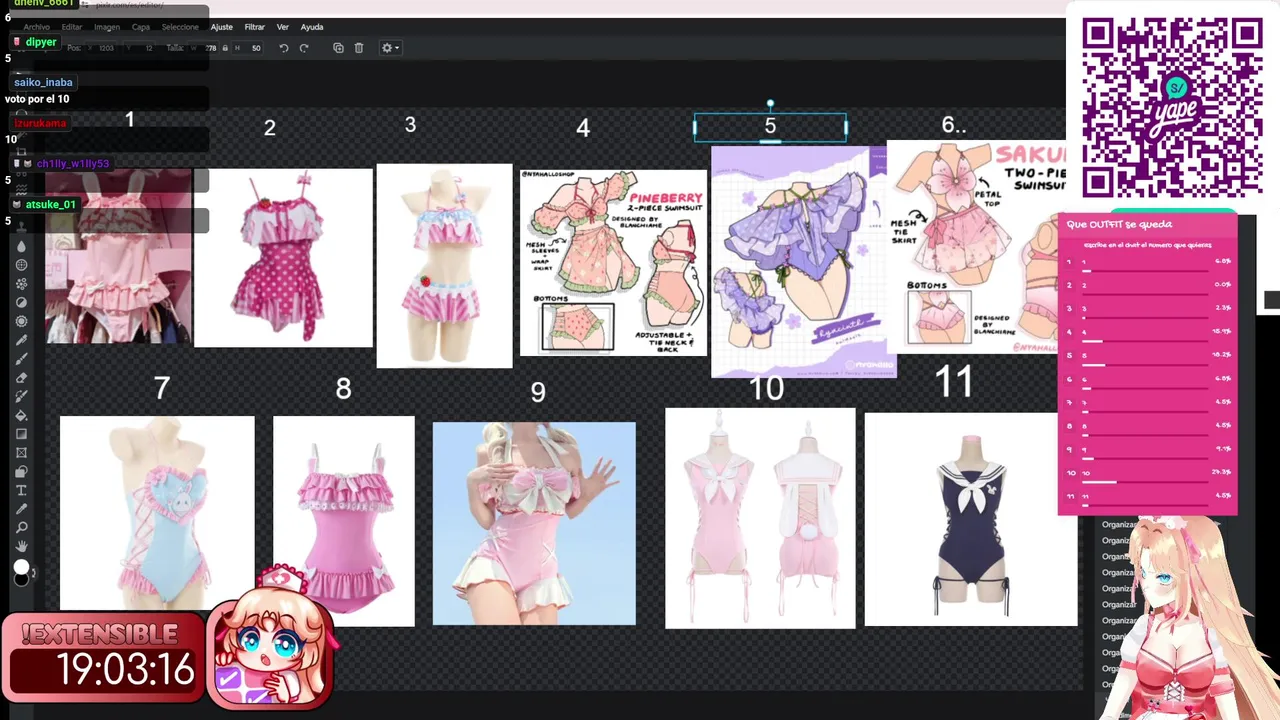Click the black background color swatch
This screenshot has width=1280, height=720.
pyautogui.click(x=22, y=580)
